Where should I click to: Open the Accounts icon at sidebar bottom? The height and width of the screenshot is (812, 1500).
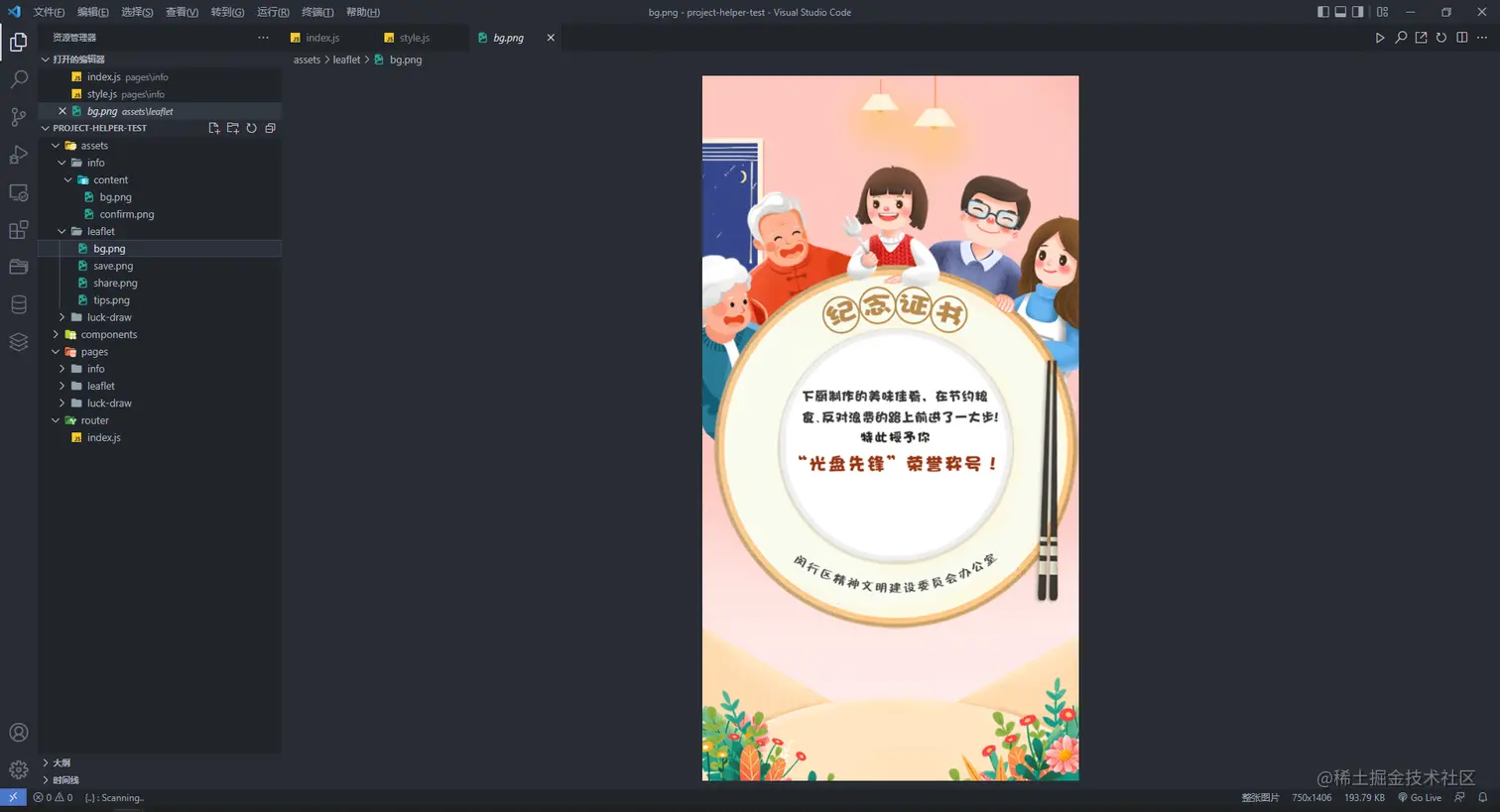pyautogui.click(x=18, y=732)
